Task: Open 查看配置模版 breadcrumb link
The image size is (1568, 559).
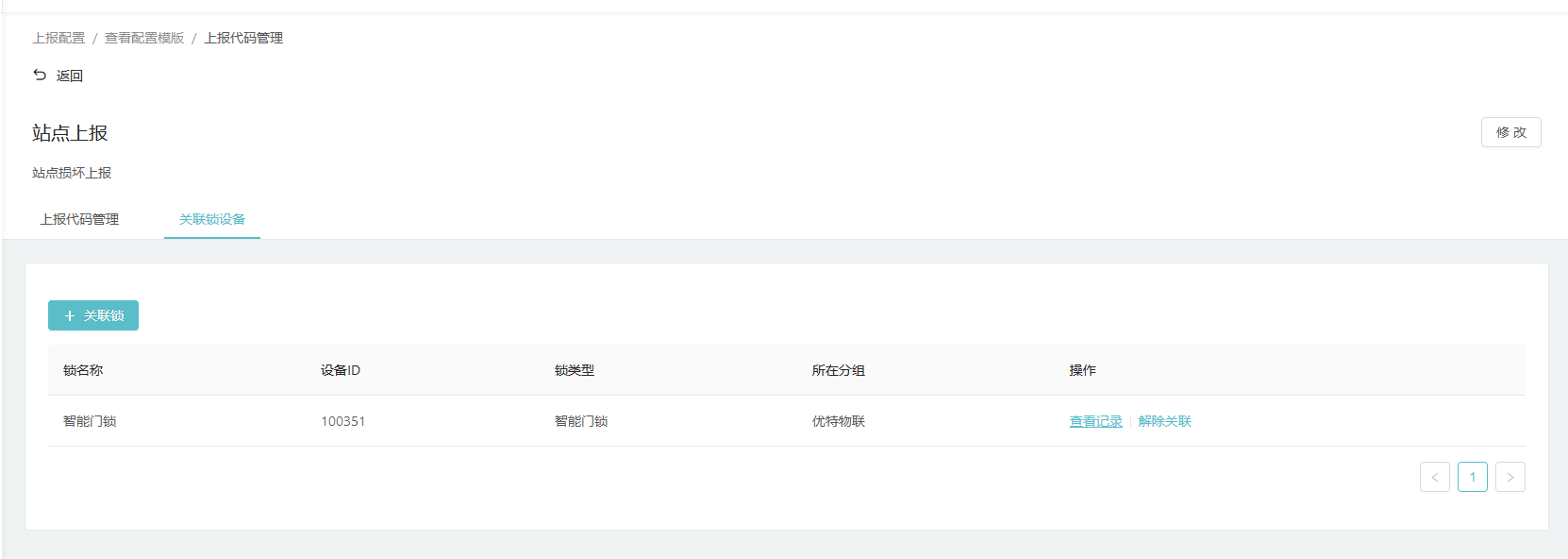Action: click(144, 38)
